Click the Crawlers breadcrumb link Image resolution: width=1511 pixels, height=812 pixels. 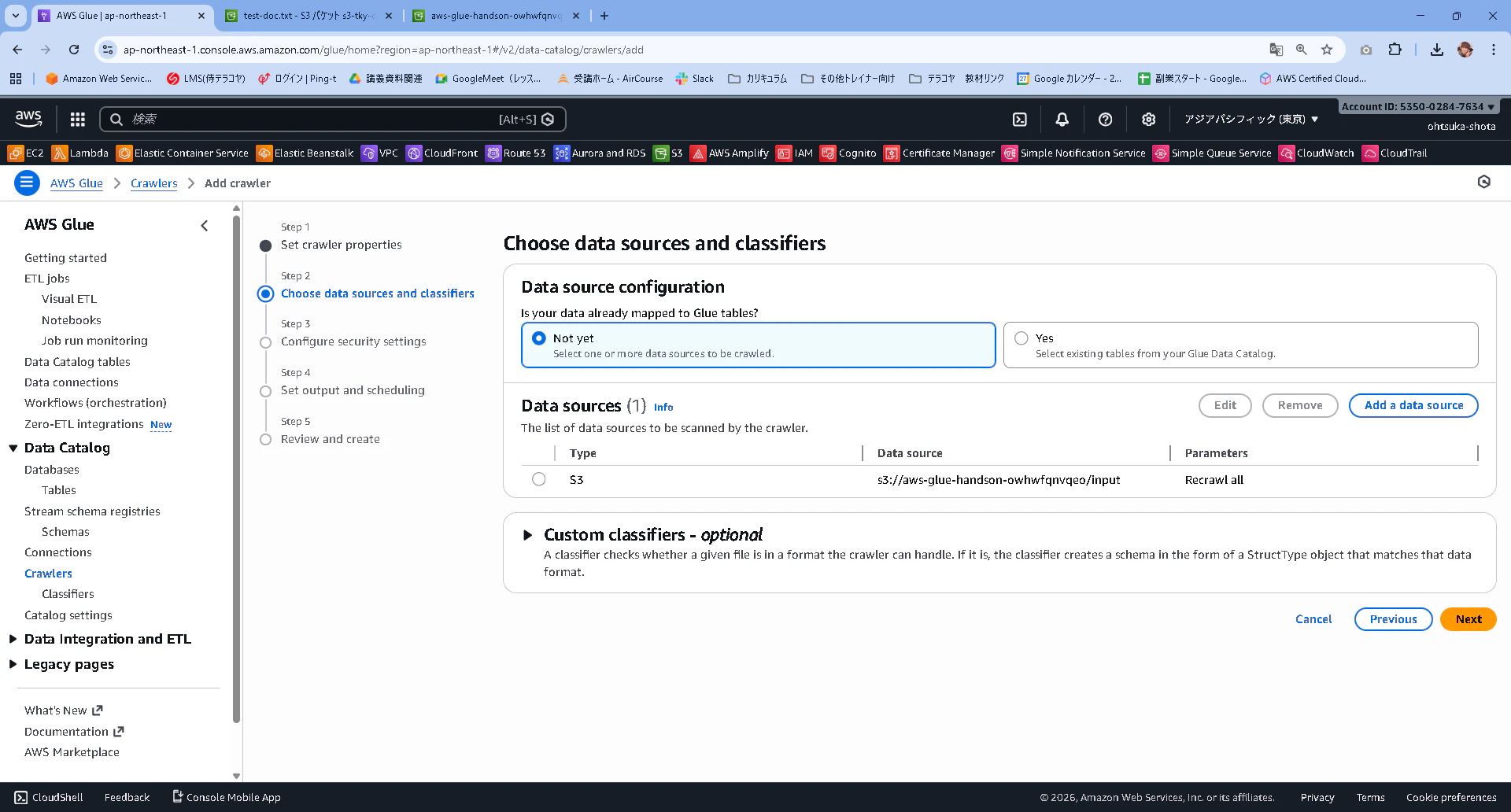click(154, 183)
